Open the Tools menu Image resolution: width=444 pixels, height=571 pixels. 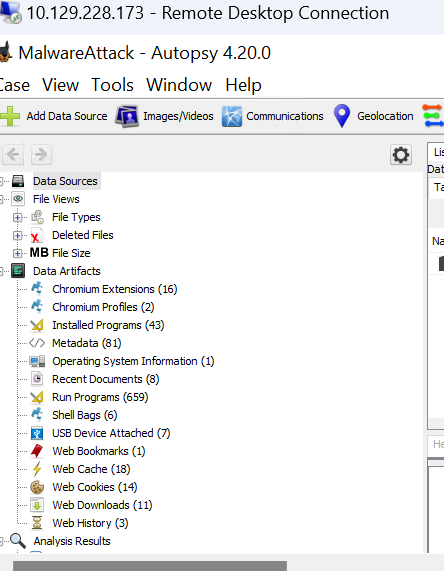112,85
